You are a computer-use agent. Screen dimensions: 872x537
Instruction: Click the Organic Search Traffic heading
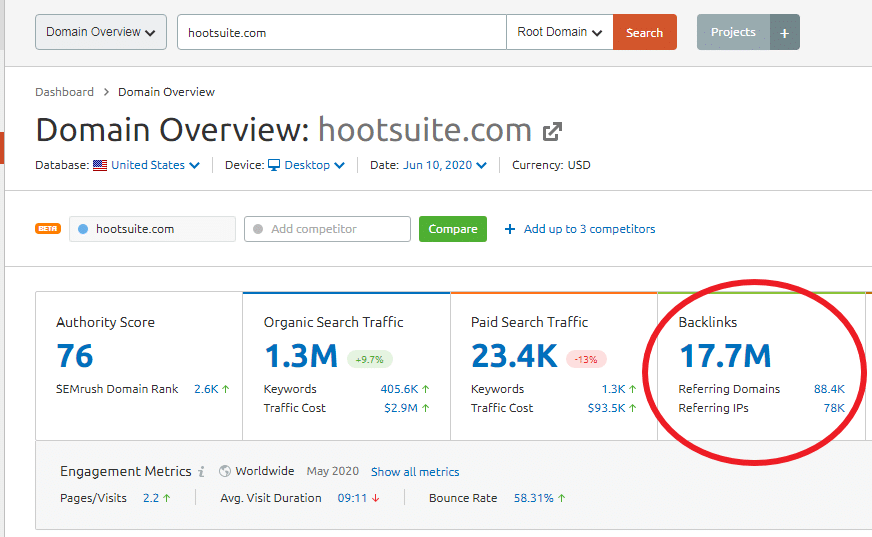pos(334,322)
